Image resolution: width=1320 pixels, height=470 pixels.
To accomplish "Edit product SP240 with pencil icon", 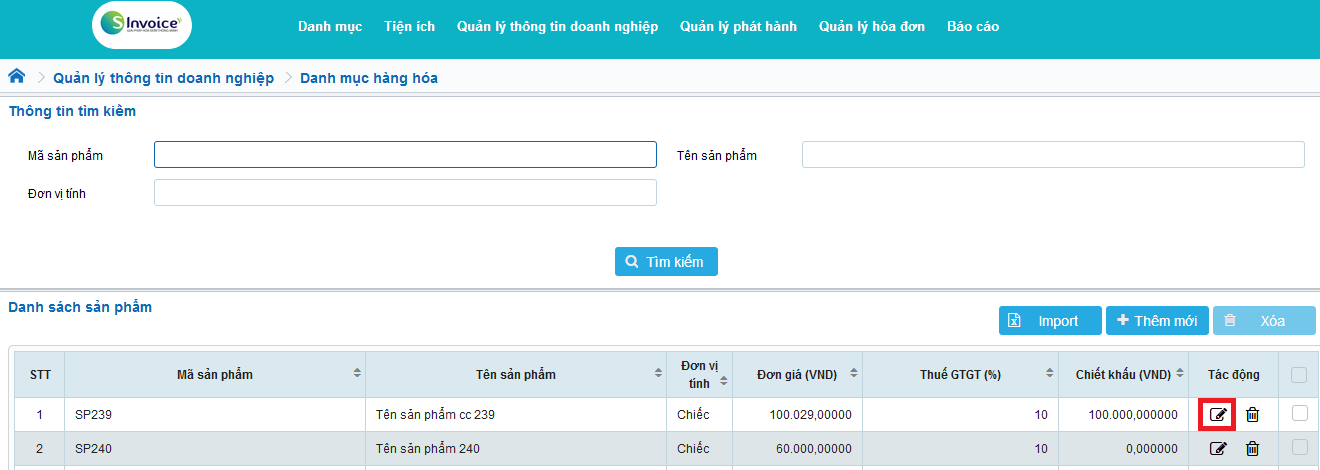I will pos(1217,449).
